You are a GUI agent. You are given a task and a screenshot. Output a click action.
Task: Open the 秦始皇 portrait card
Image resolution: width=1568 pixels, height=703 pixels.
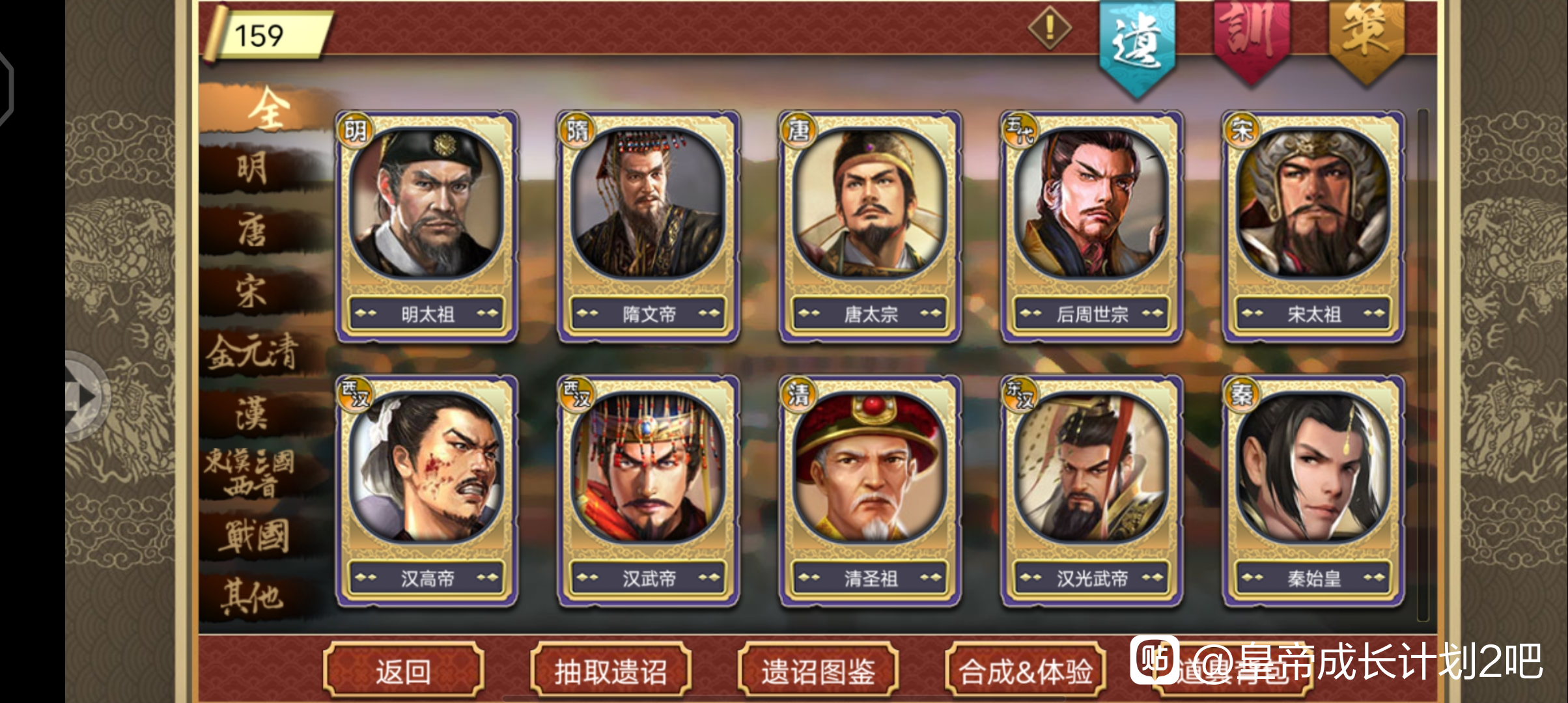pos(1313,491)
